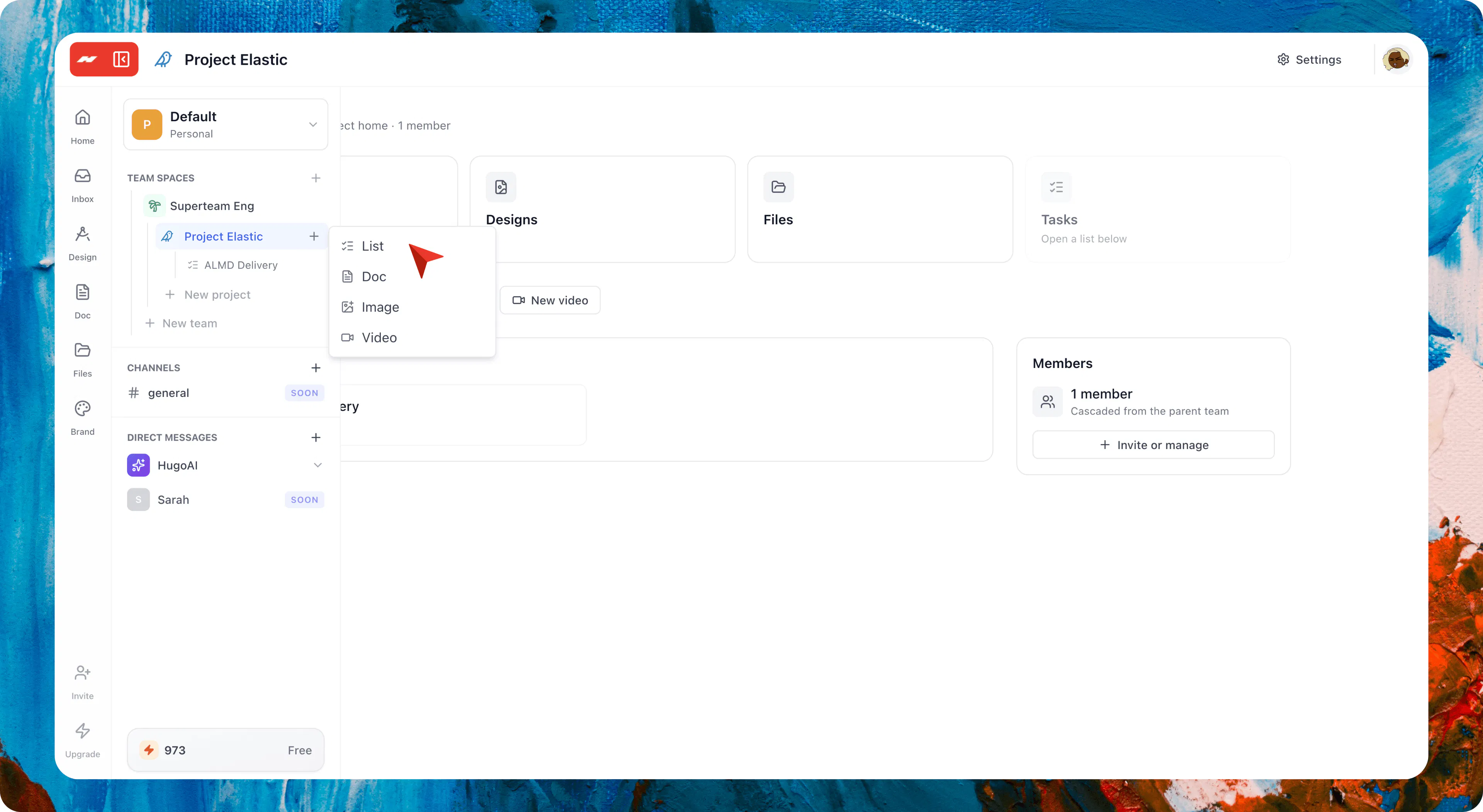The height and width of the screenshot is (812, 1483).
Task: Open Files in the left rail
Action: pos(82,359)
